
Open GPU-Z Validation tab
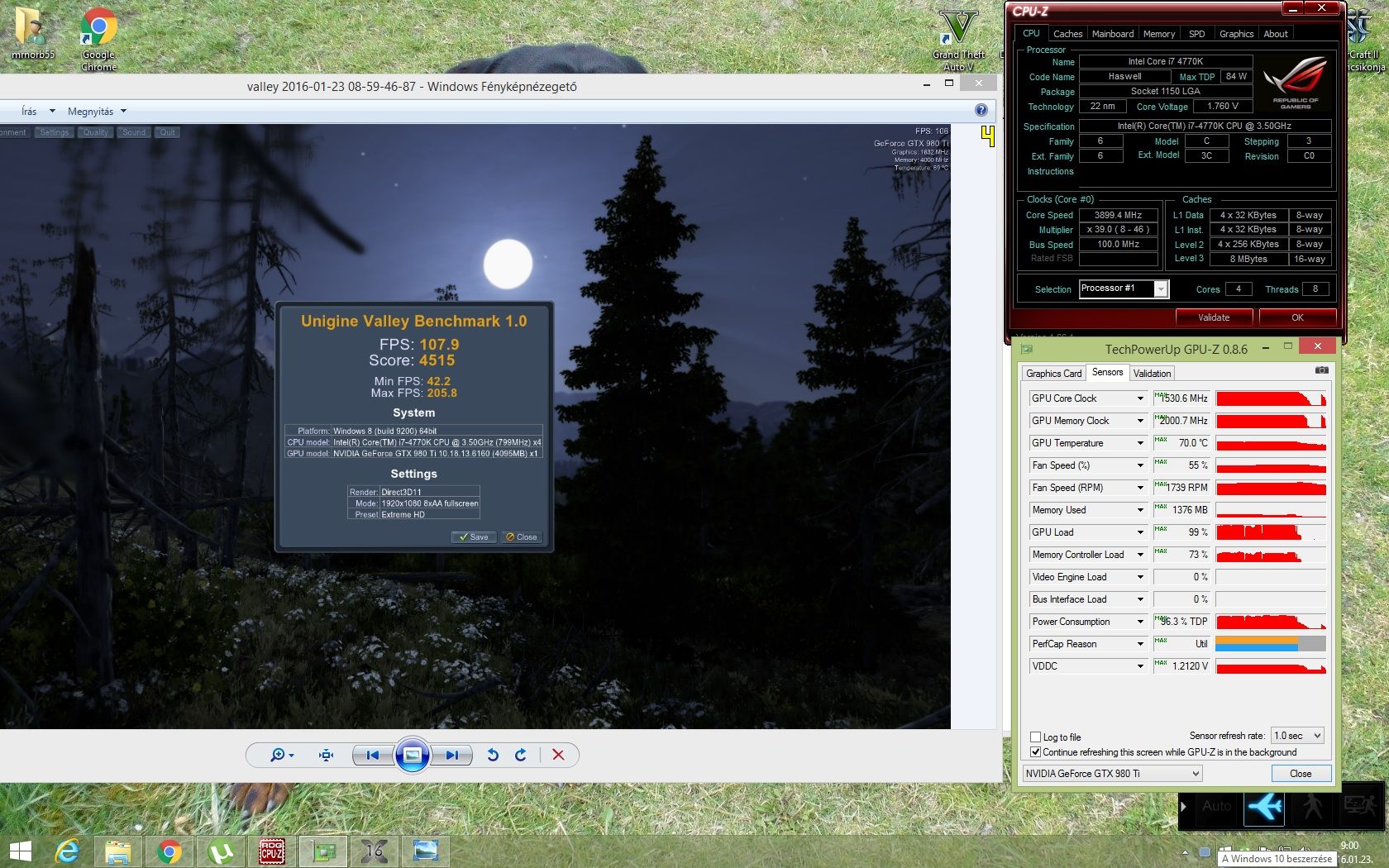[x=1152, y=374]
